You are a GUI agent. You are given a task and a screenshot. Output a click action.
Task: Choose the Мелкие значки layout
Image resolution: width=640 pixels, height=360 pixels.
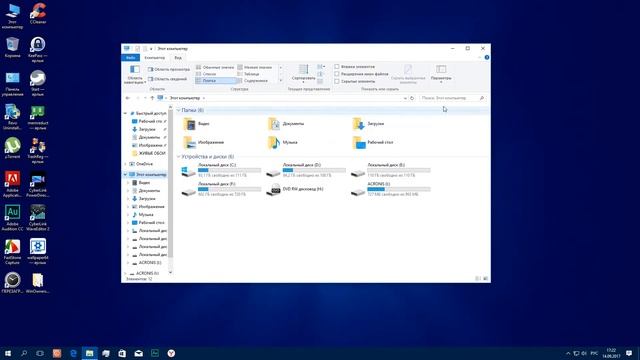click(255, 67)
